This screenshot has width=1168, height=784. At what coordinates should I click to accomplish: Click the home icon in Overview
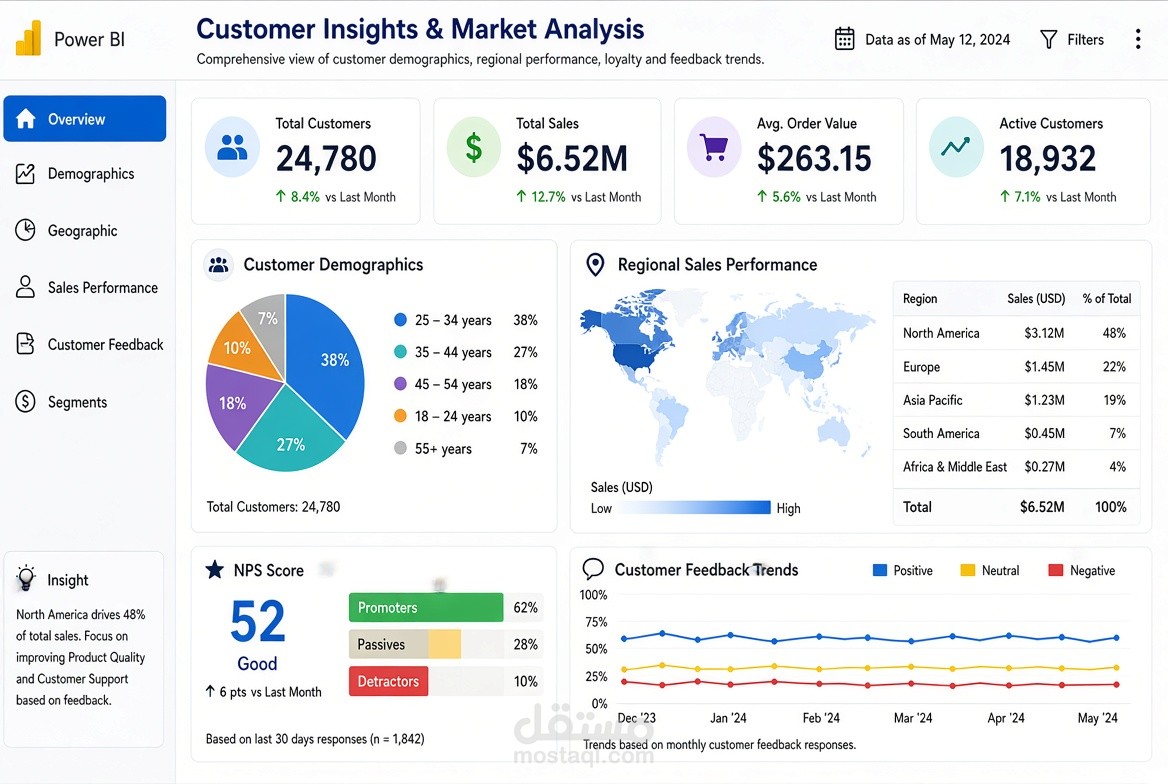(x=26, y=118)
